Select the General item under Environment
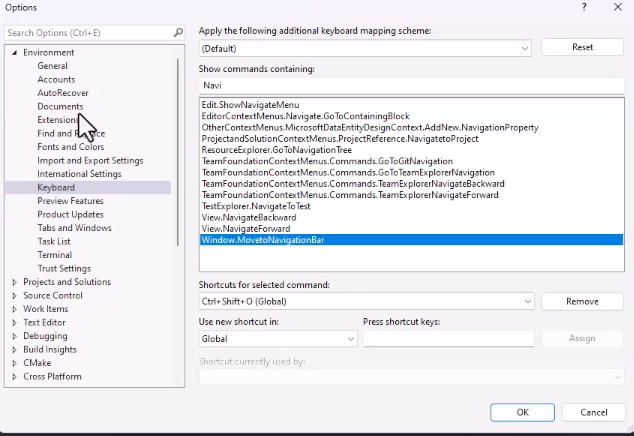Image resolution: width=634 pixels, height=436 pixels. click(52, 66)
